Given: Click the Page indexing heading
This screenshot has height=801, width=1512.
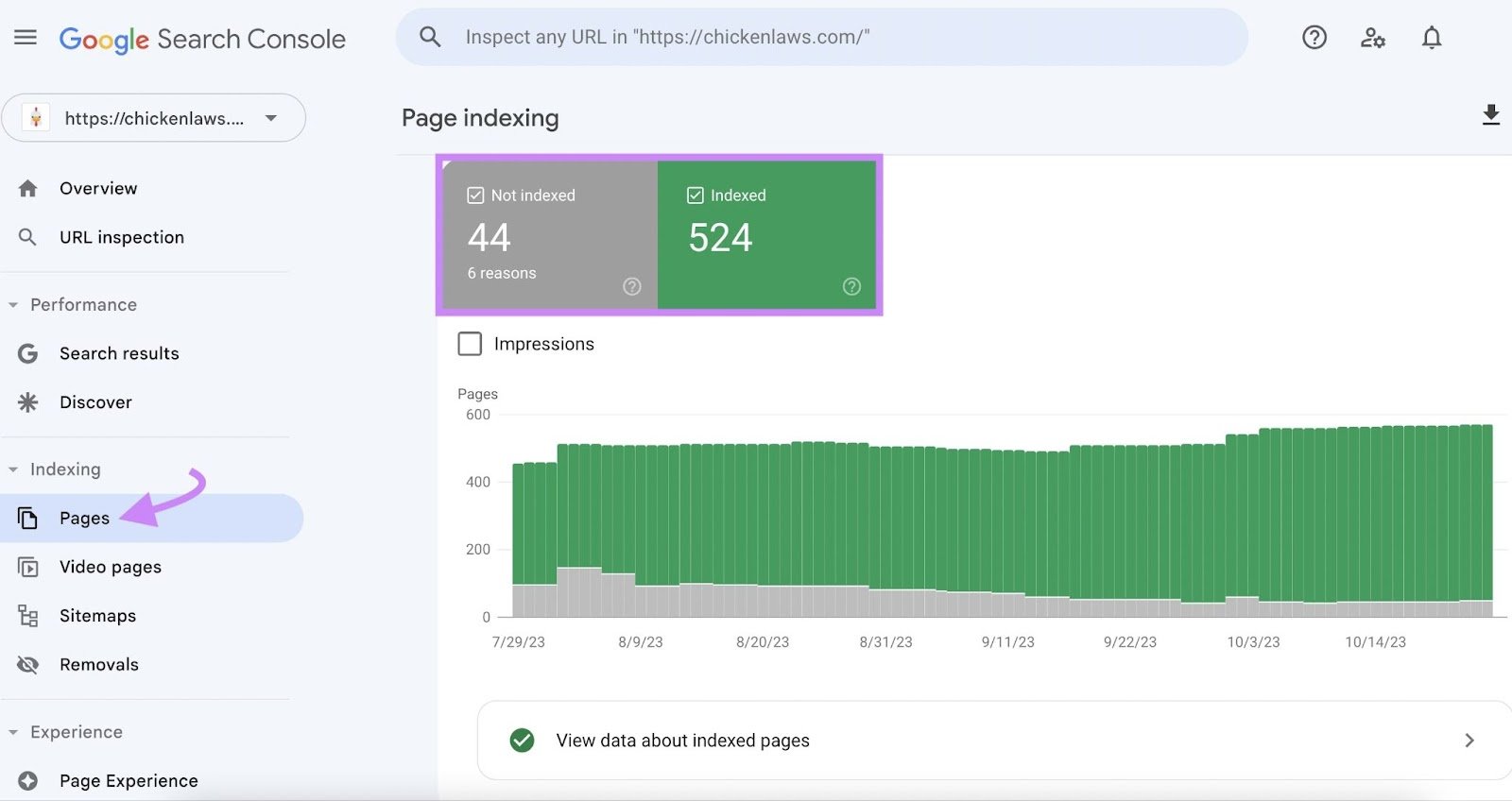Looking at the screenshot, I should click(480, 118).
